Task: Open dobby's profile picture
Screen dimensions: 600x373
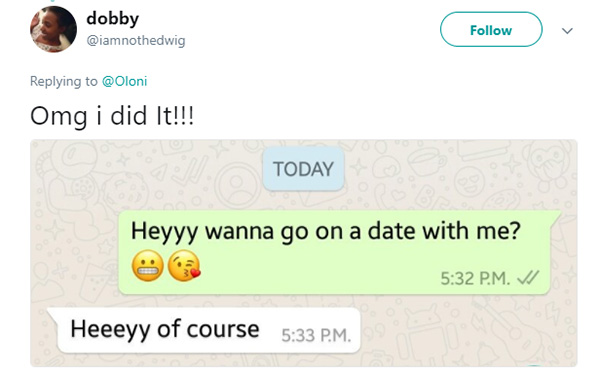Action: [53, 29]
